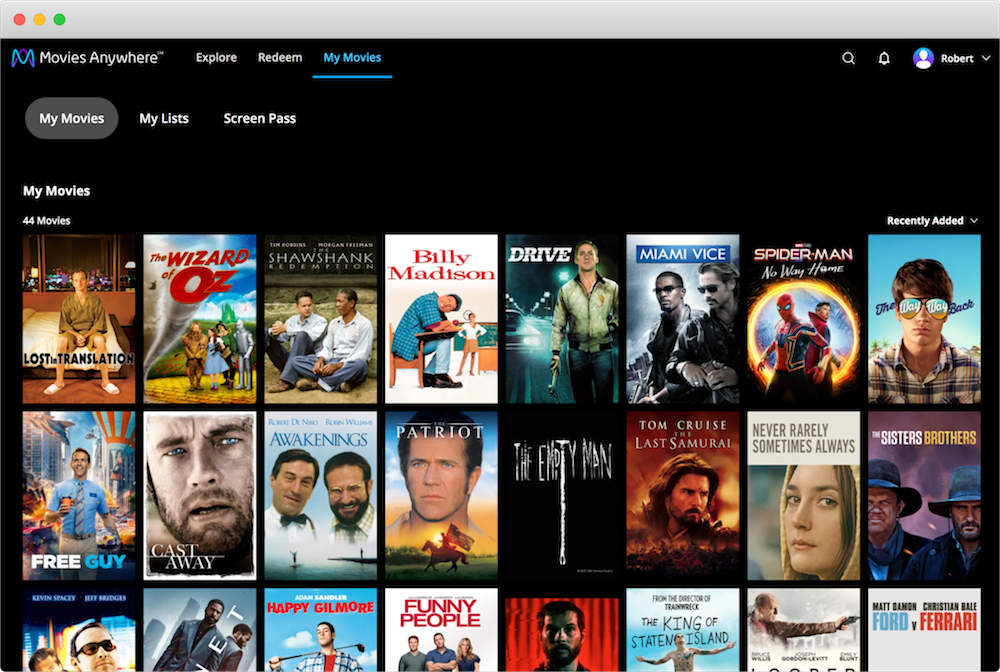Select the My Movies pill button
The image size is (1000, 672).
click(x=71, y=119)
